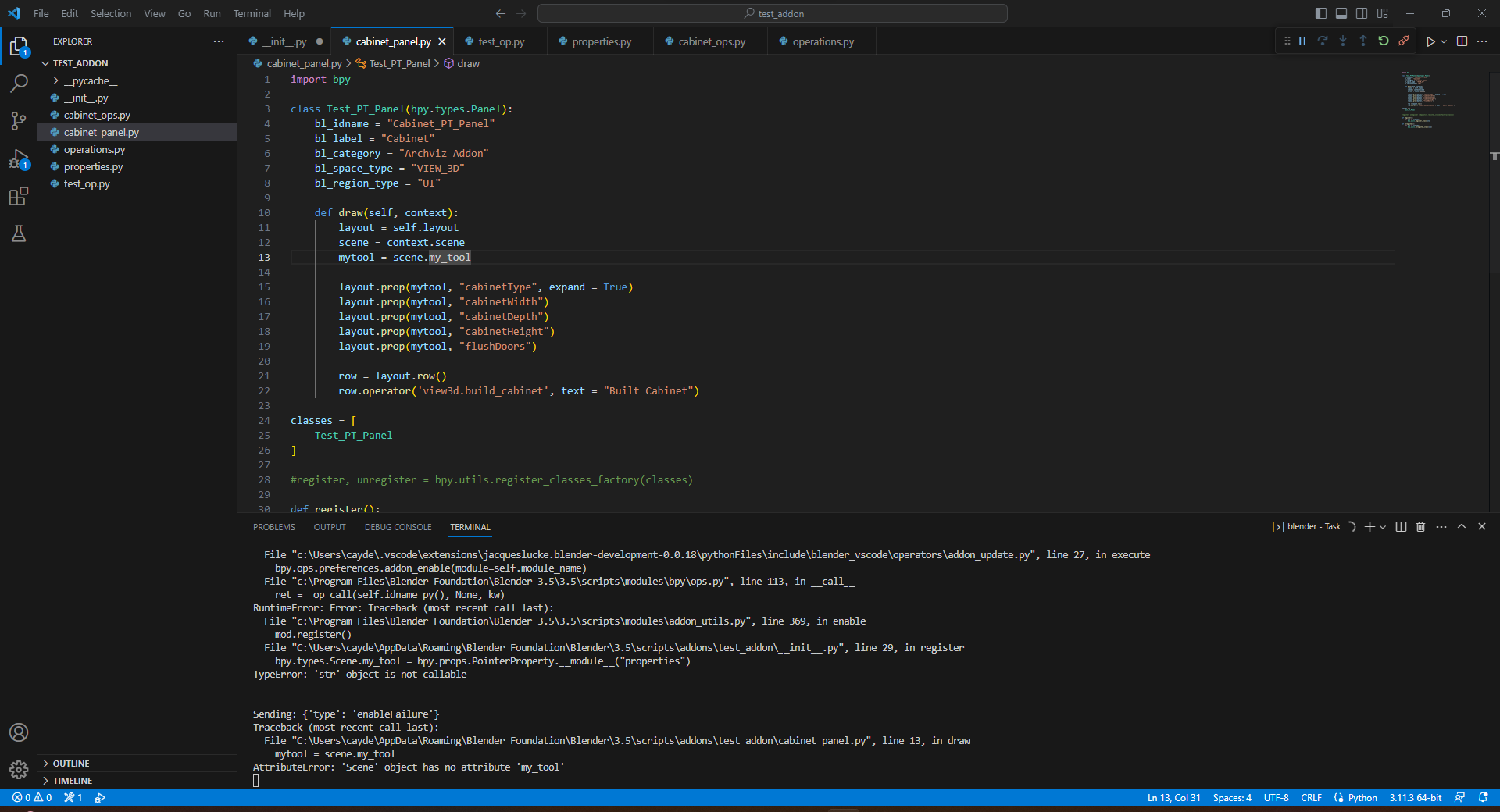Split the editor to the right
The image size is (1500, 812).
pyautogui.click(x=1462, y=41)
